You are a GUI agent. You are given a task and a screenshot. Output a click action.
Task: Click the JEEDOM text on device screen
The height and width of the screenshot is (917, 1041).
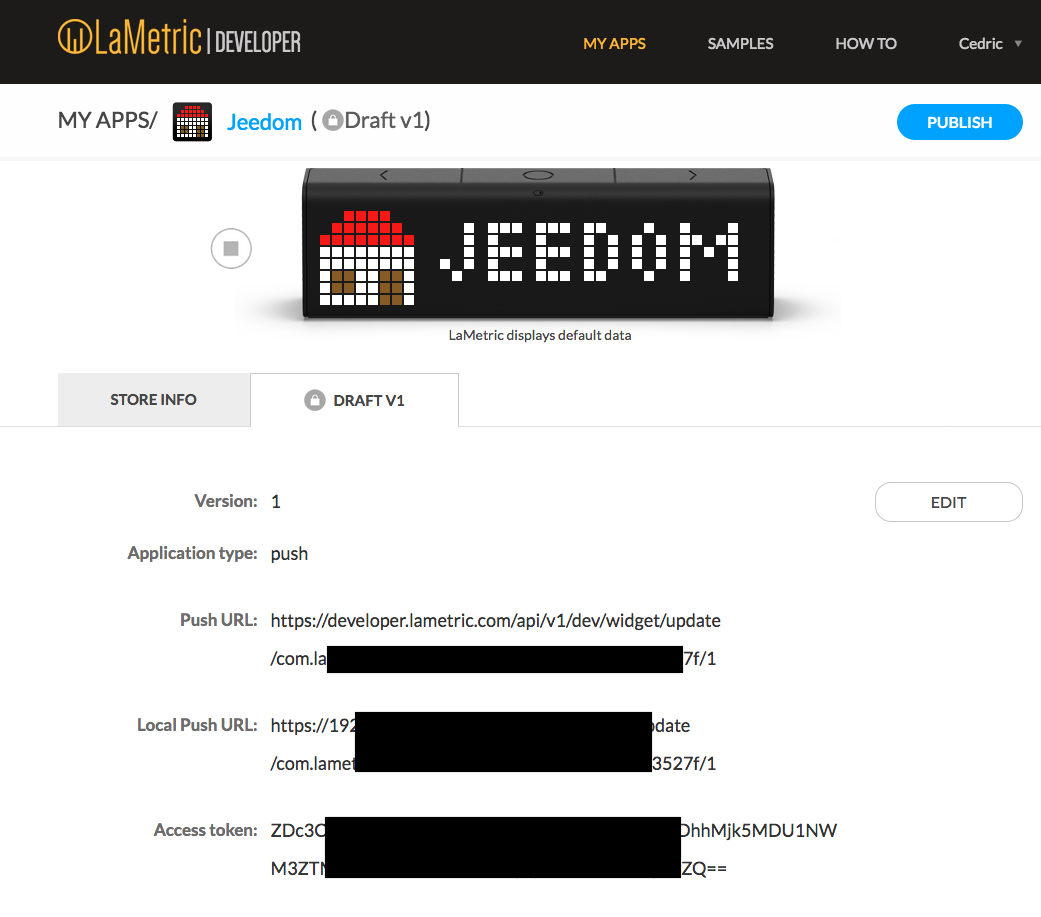tap(590, 252)
